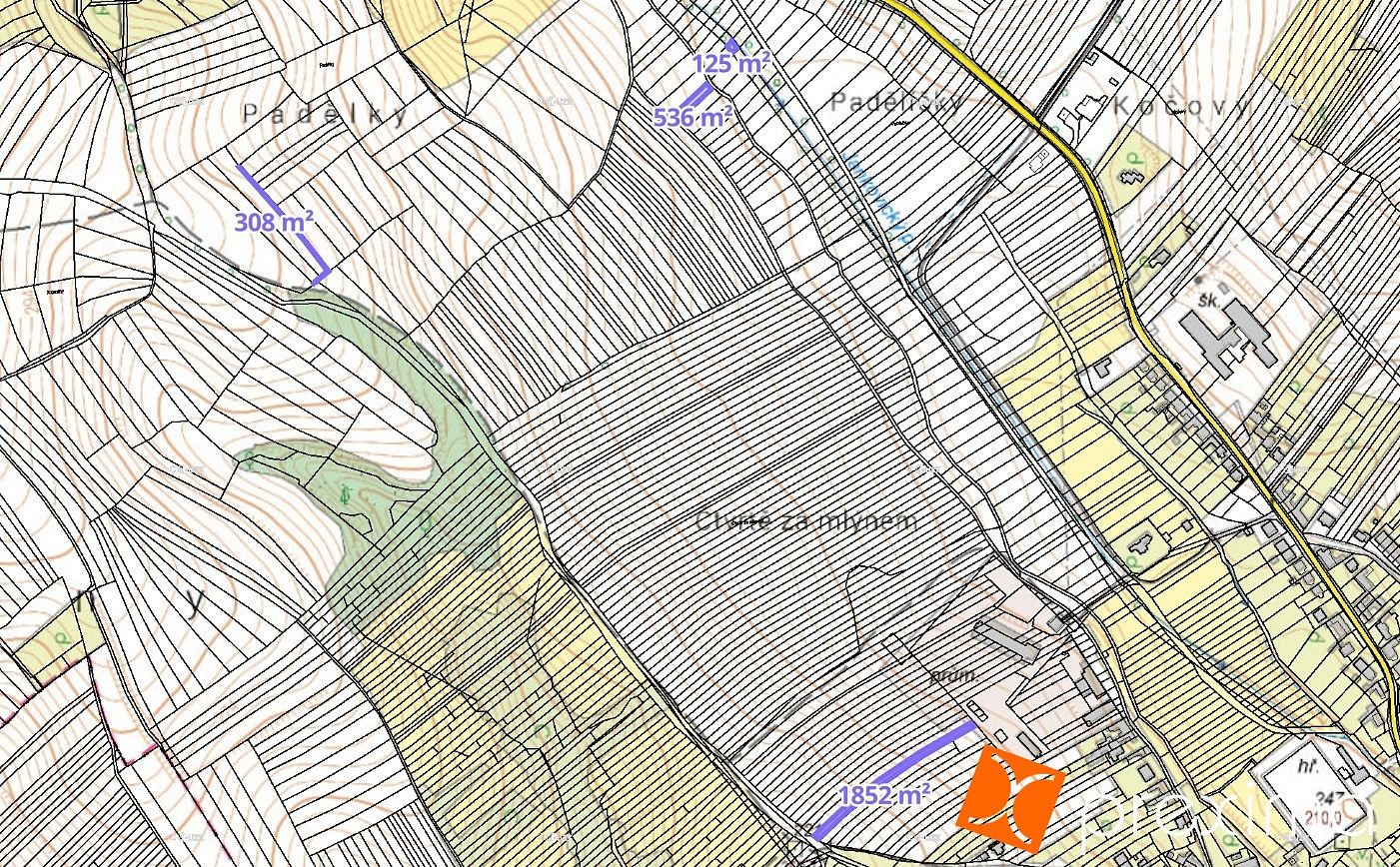Select the highlighted purple parcel near 308 m²
Screen dimensions: 1400x867
click(x=284, y=225)
